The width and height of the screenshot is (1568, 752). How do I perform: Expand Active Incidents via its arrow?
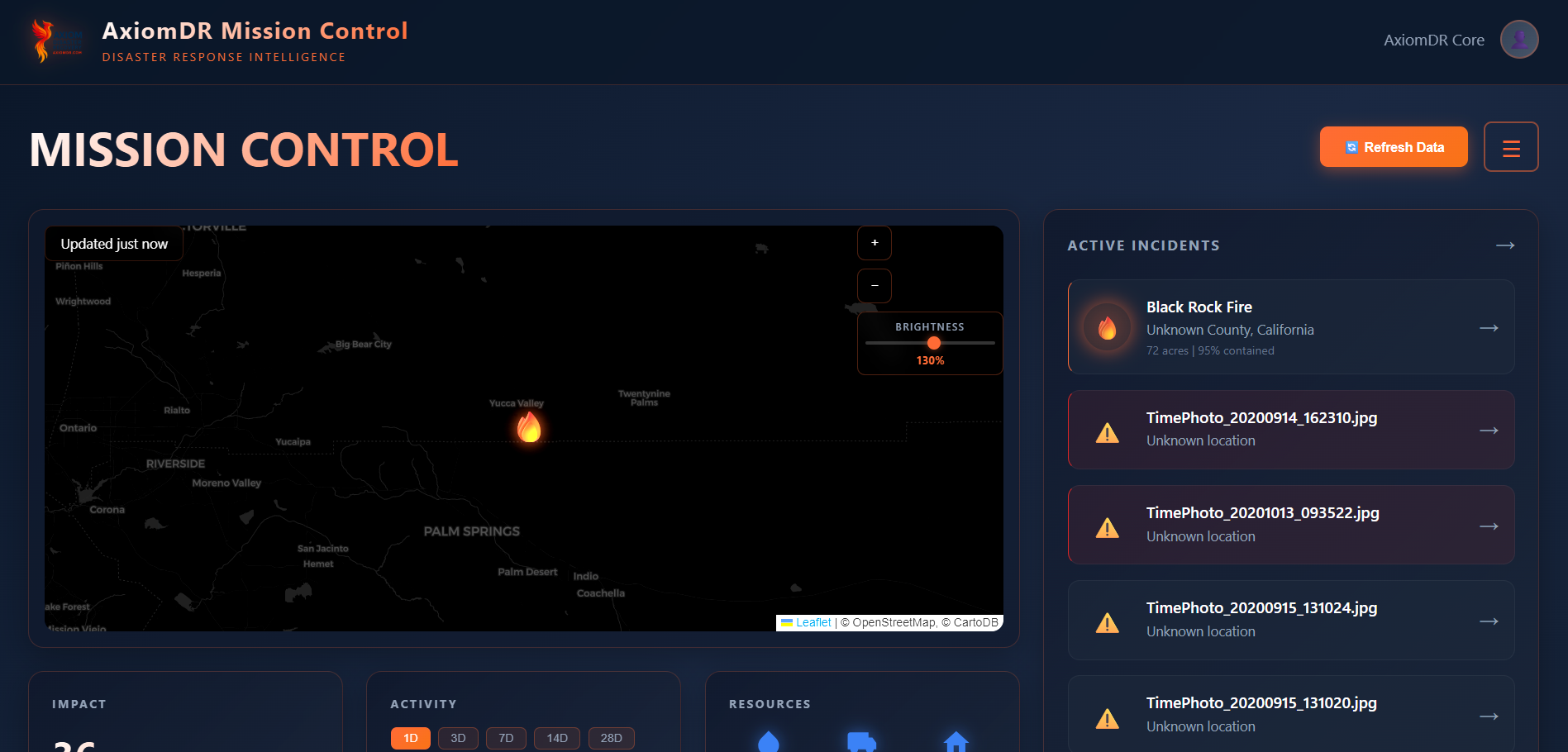tap(1505, 245)
